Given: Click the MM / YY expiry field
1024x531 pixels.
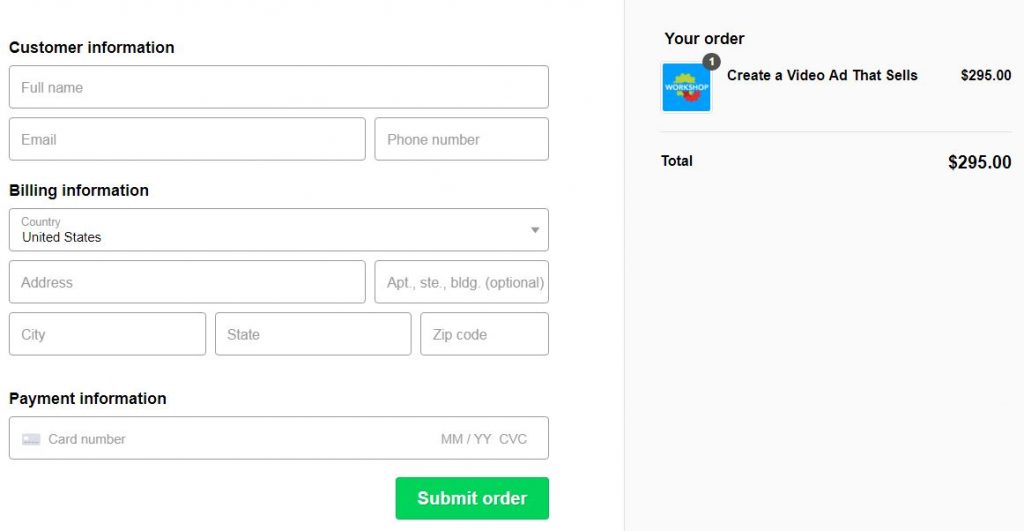Looking at the screenshot, I should pos(466,439).
